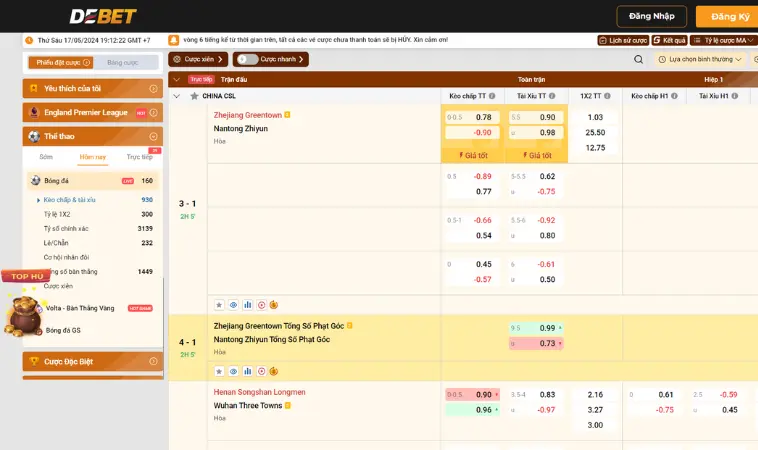
Task: Toggle eye icon under corner kicks match row
Action: (233, 370)
